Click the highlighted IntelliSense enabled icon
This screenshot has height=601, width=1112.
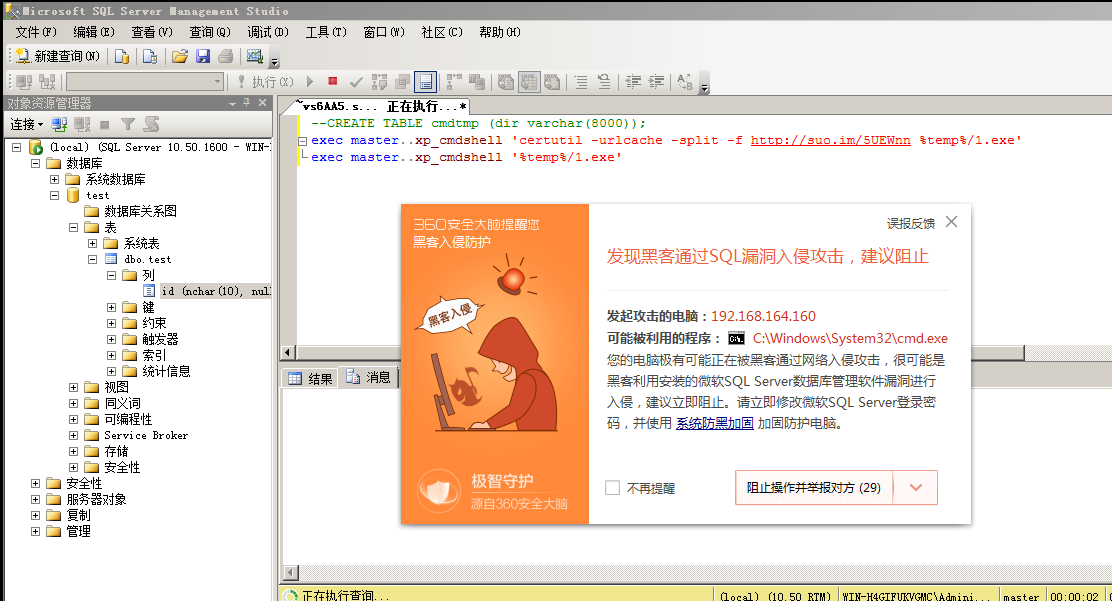[x=426, y=82]
